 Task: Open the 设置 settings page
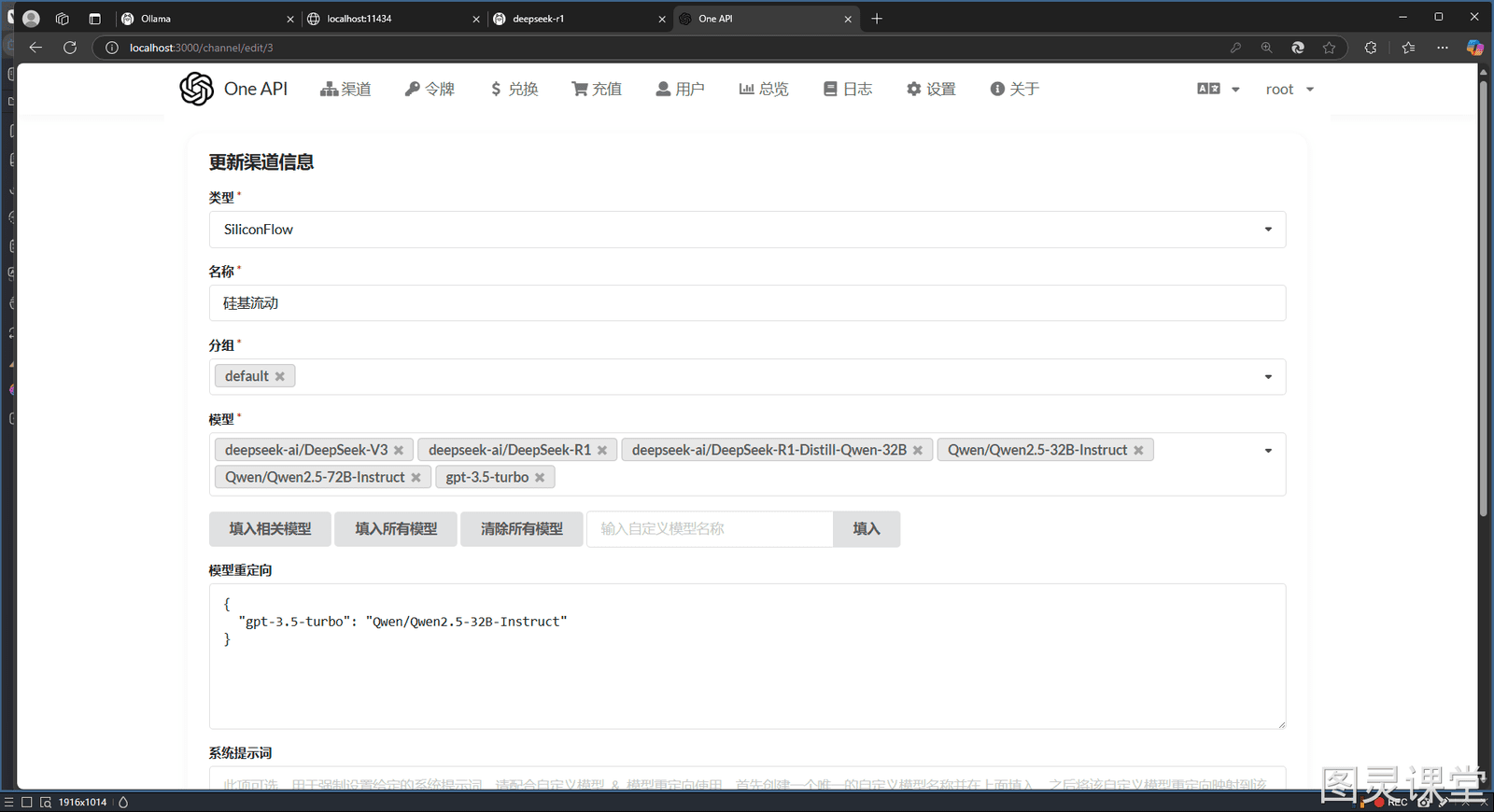[931, 89]
